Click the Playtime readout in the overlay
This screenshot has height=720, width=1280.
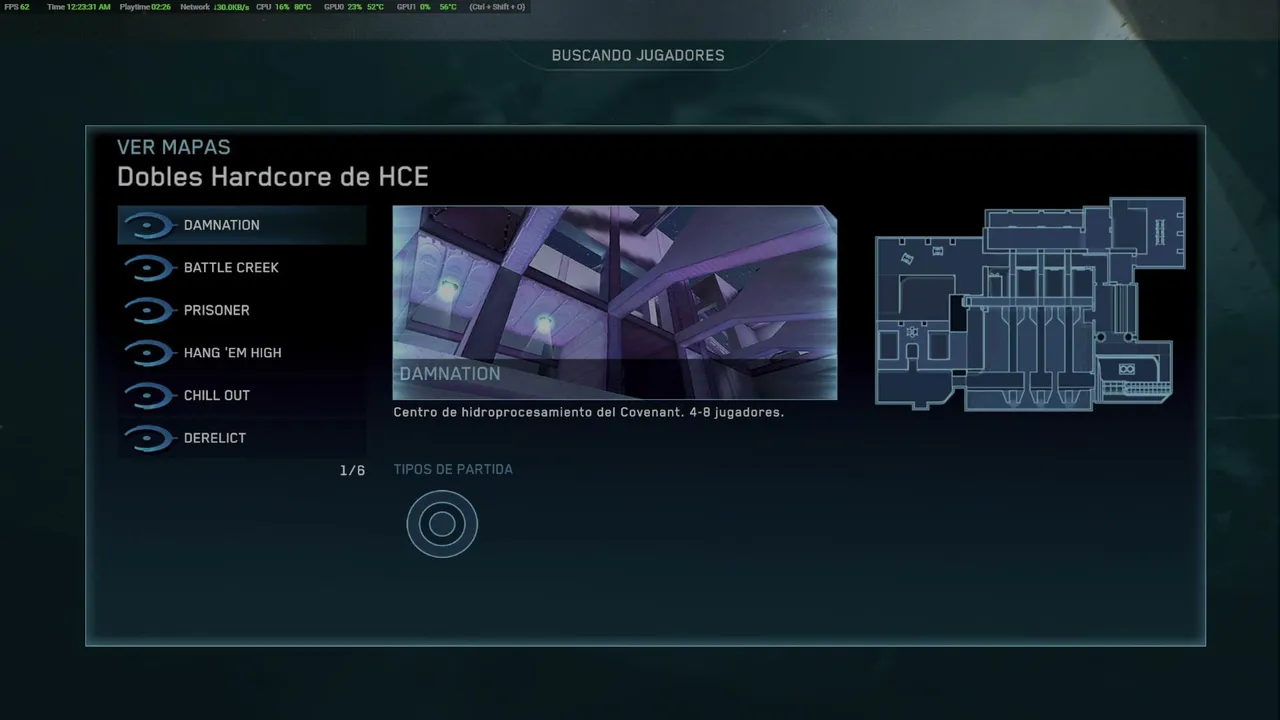(145, 7)
